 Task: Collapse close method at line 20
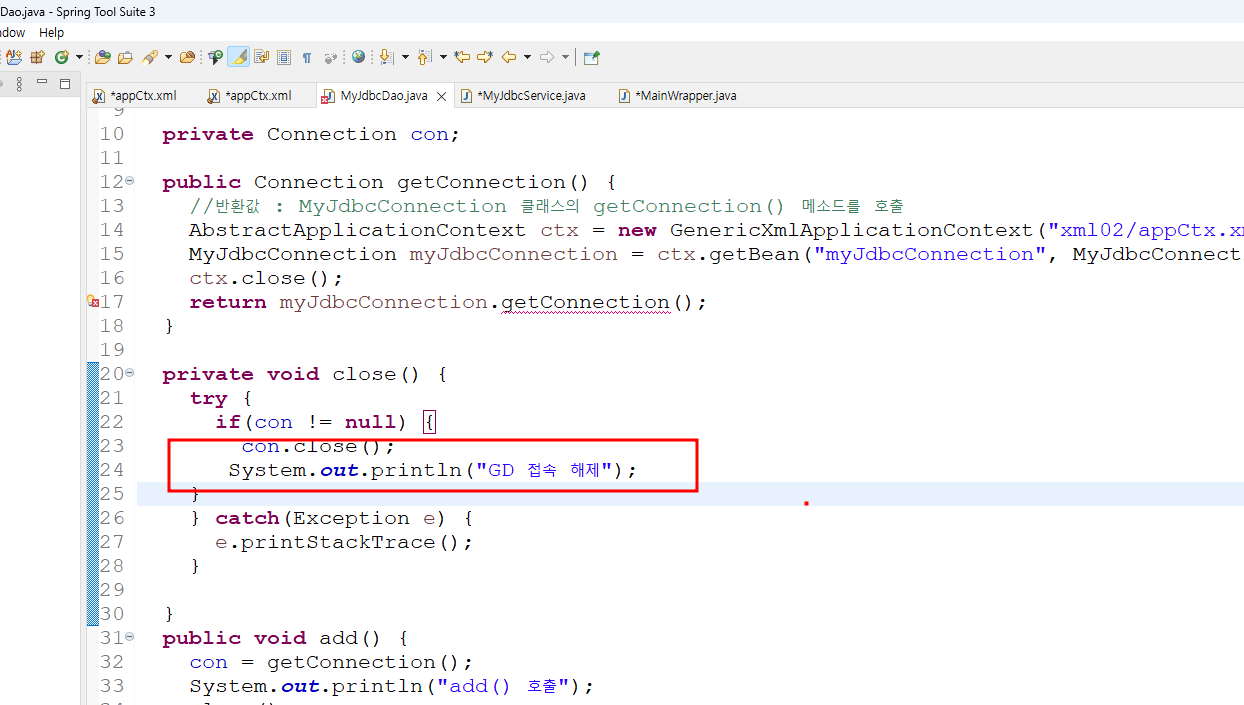coord(130,373)
